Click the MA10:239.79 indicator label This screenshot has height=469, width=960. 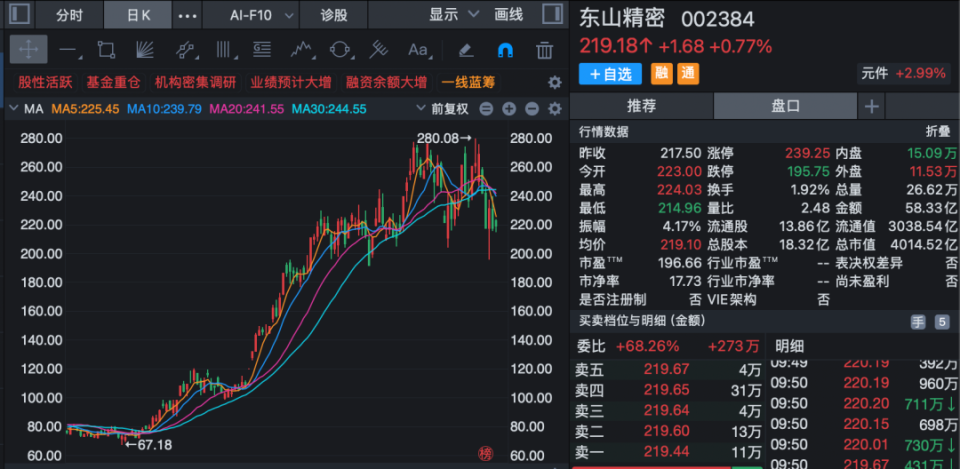click(165, 109)
